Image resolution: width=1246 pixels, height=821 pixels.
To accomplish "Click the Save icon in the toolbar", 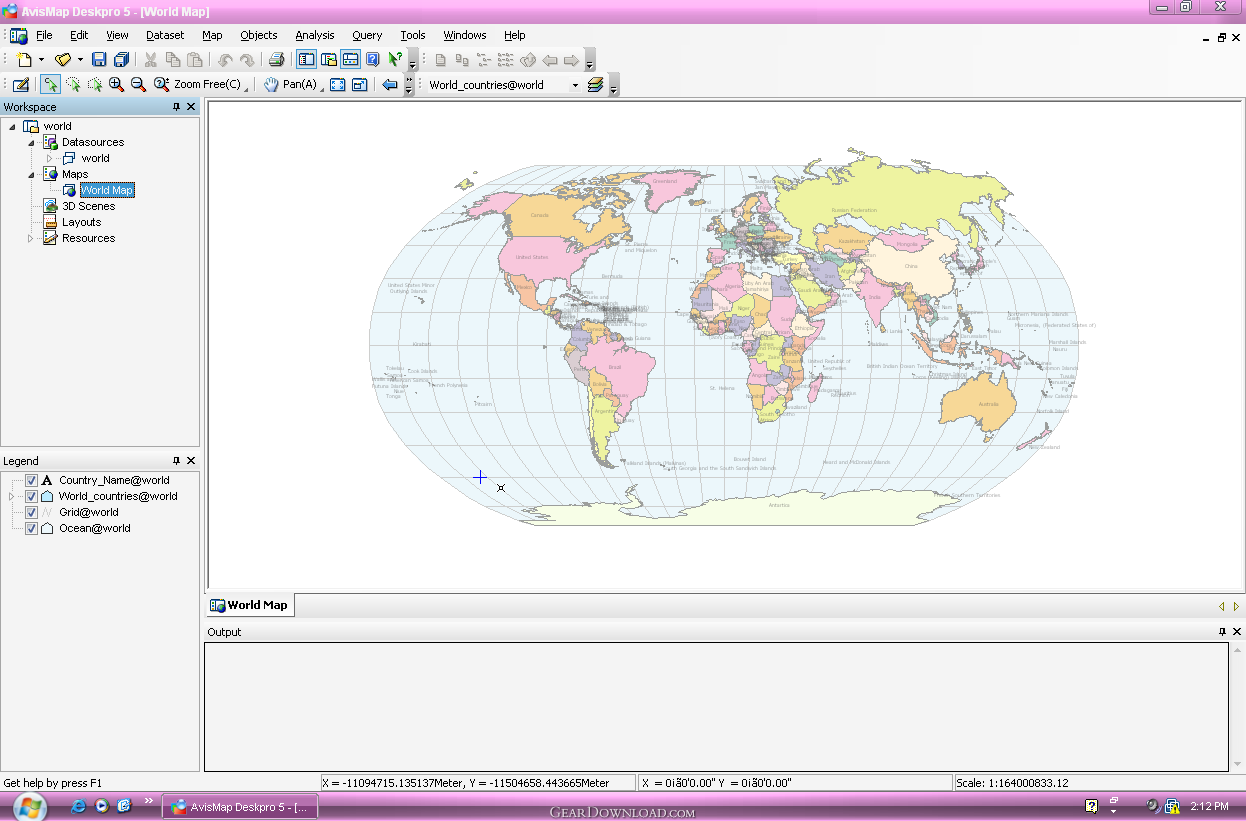I will [99, 60].
